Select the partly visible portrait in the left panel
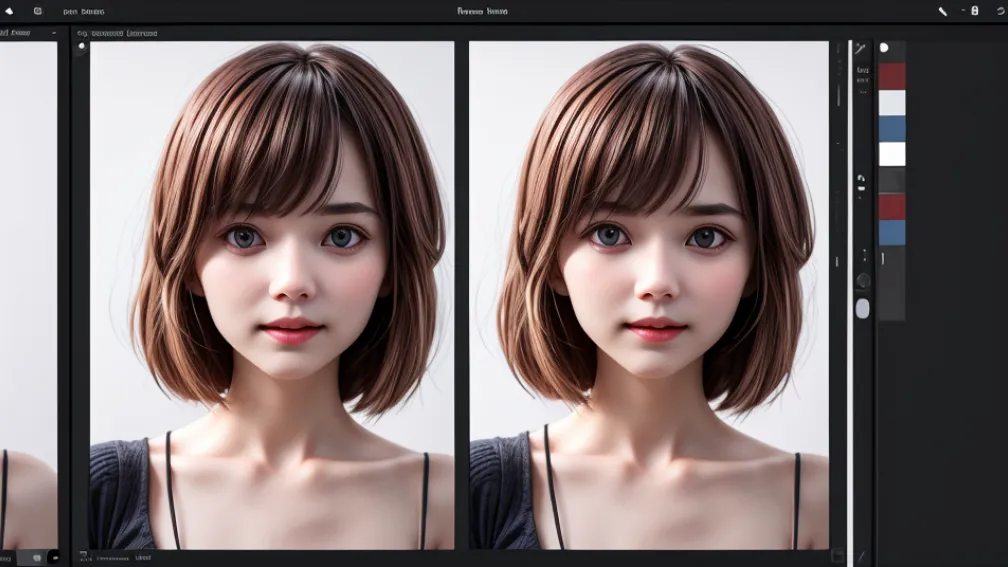1008x567 pixels. [28, 295]
